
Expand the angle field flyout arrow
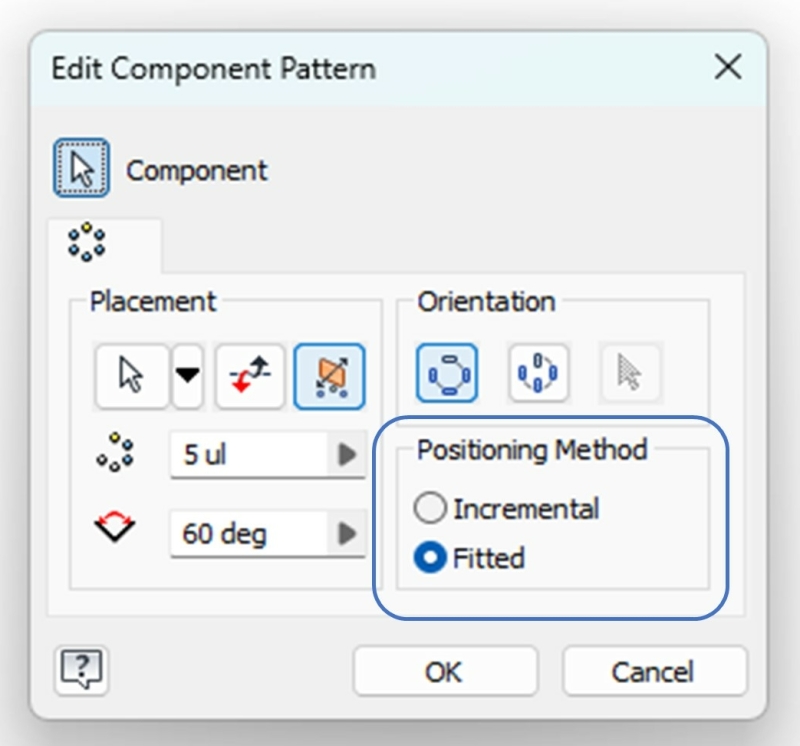[347, 533]
